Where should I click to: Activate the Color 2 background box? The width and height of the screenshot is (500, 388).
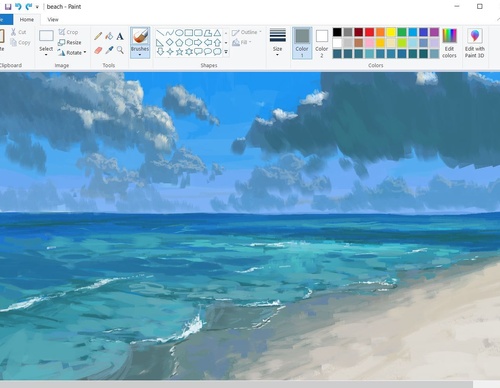322,43
